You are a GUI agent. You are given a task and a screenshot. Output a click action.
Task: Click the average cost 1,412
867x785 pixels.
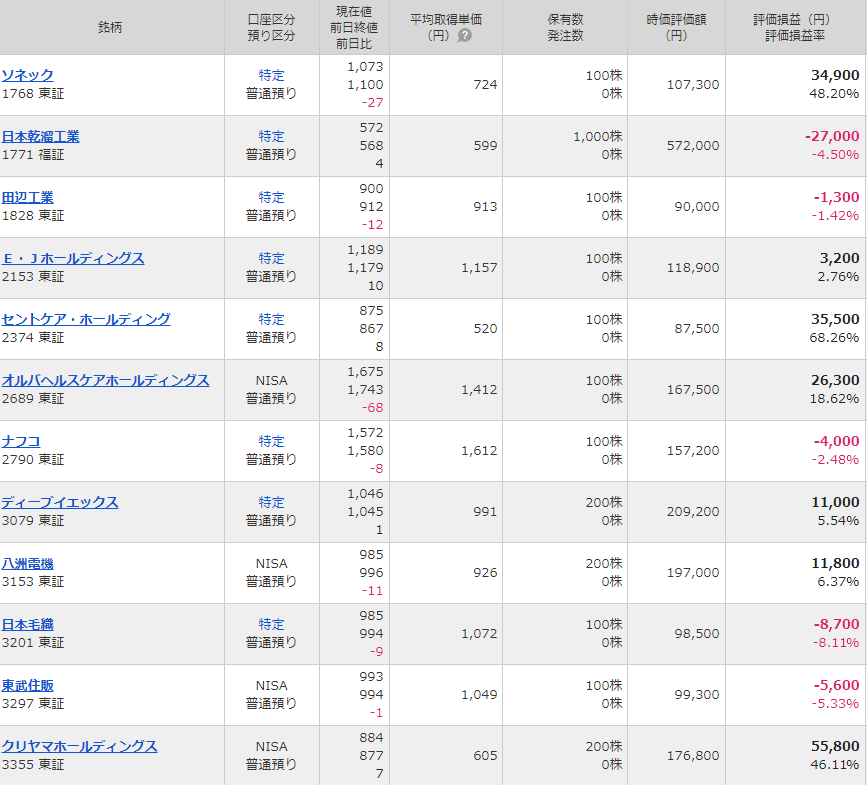pyautogui.click(x=479, y=390)
